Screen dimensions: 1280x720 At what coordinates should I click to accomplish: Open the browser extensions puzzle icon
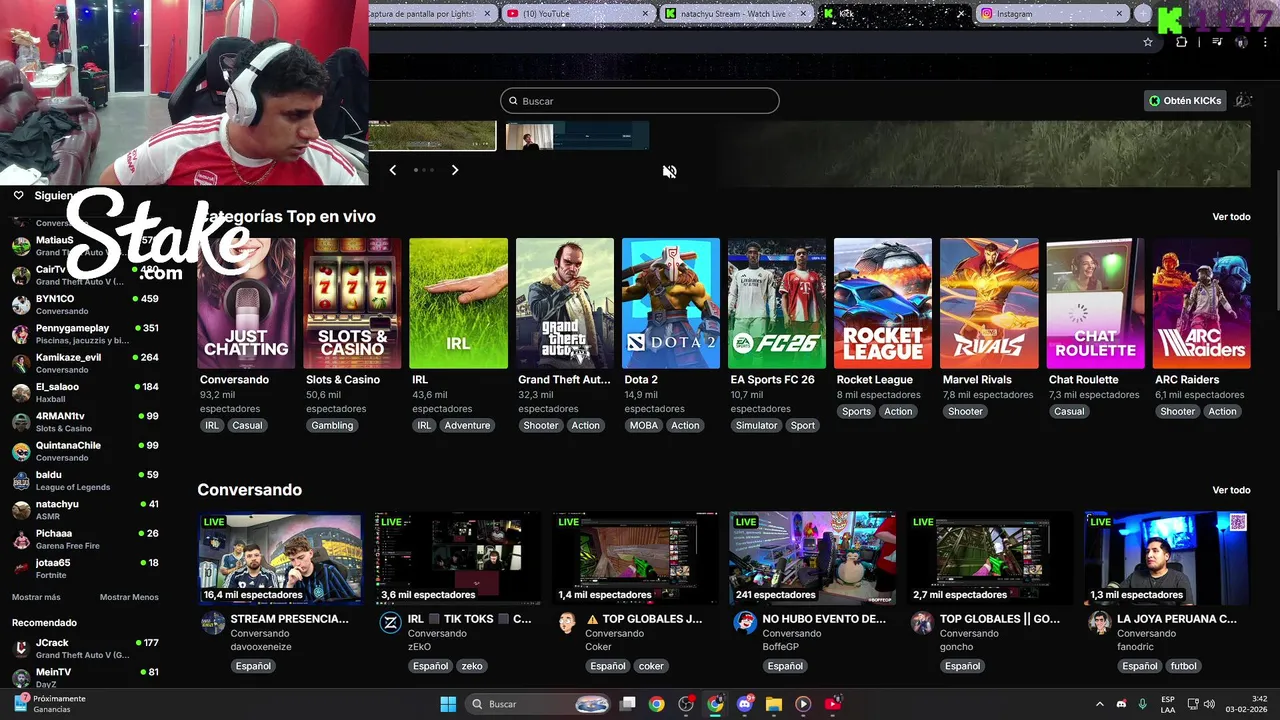[x=1181, y=42]
